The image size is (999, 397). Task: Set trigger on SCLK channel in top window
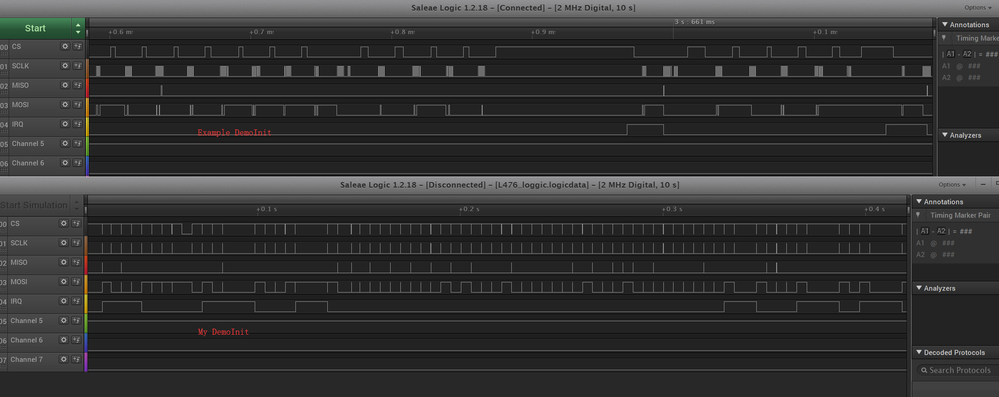(77, 66)
